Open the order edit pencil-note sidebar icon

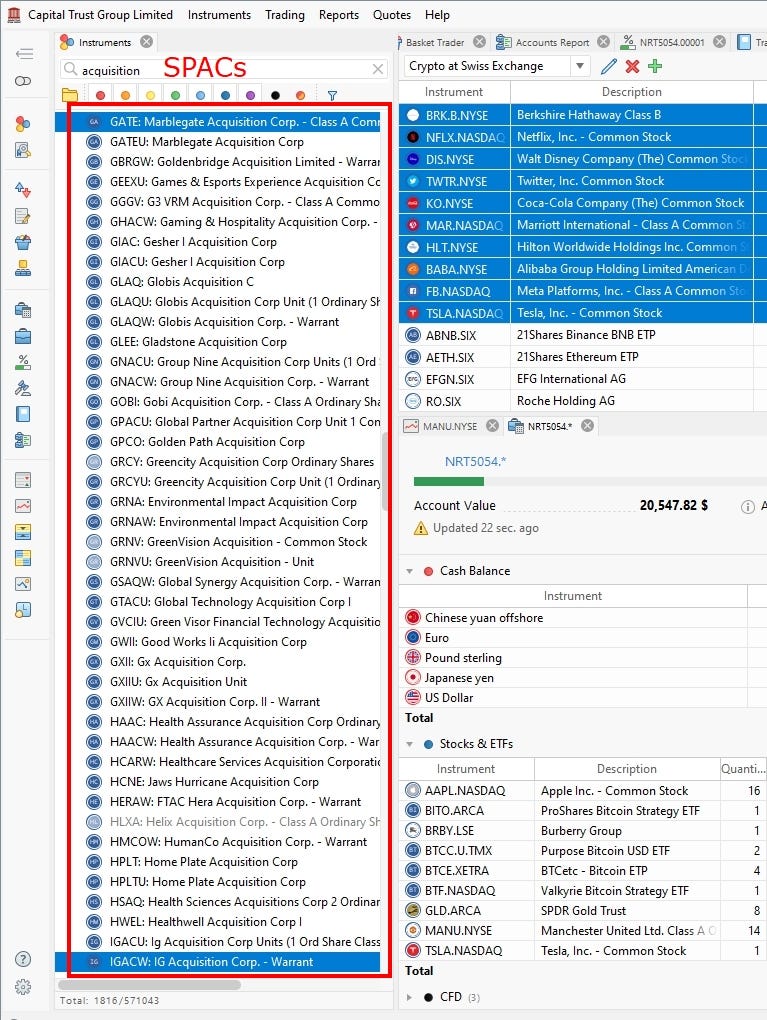coord(23,216)
